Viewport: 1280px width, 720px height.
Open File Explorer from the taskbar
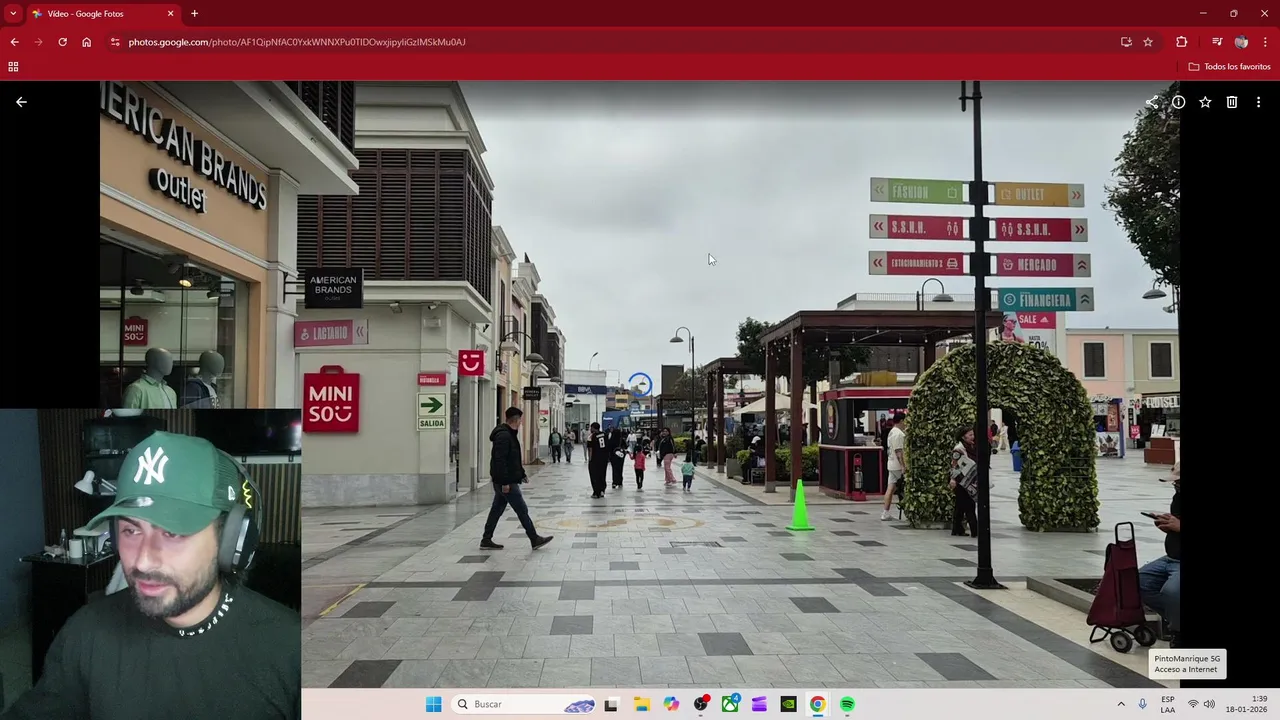[642, 704]
